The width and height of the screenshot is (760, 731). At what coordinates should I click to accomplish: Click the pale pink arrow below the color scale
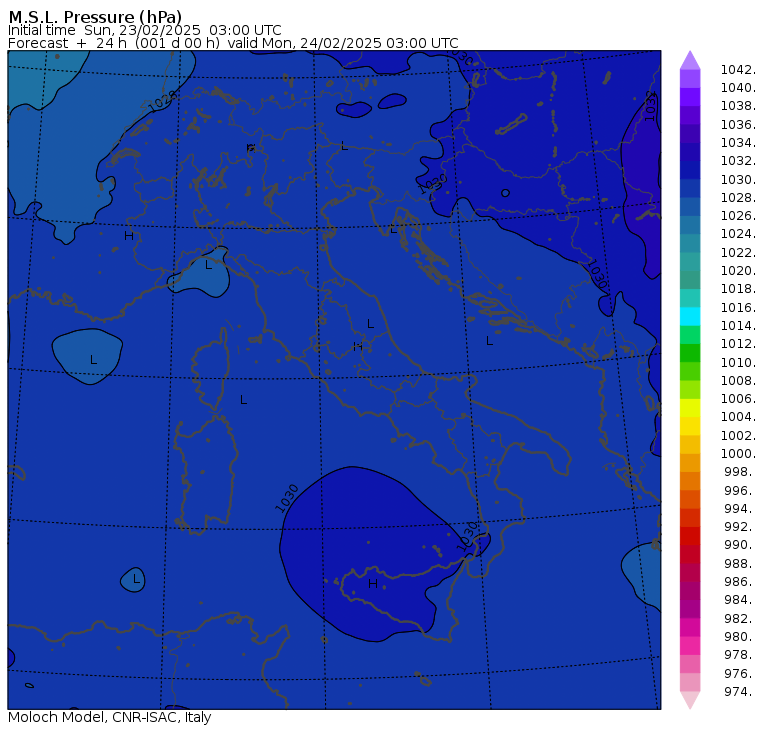[690, 700]
